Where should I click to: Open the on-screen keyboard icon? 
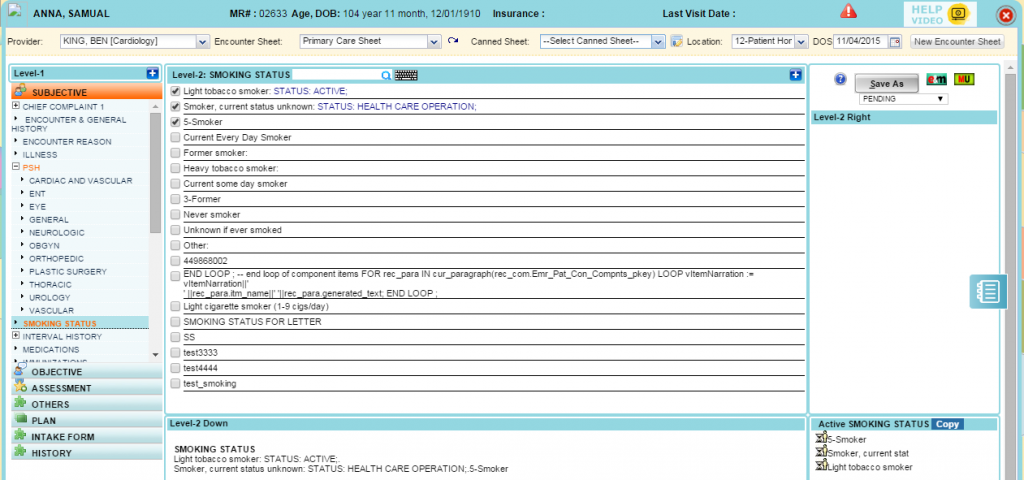click(406, 75)
